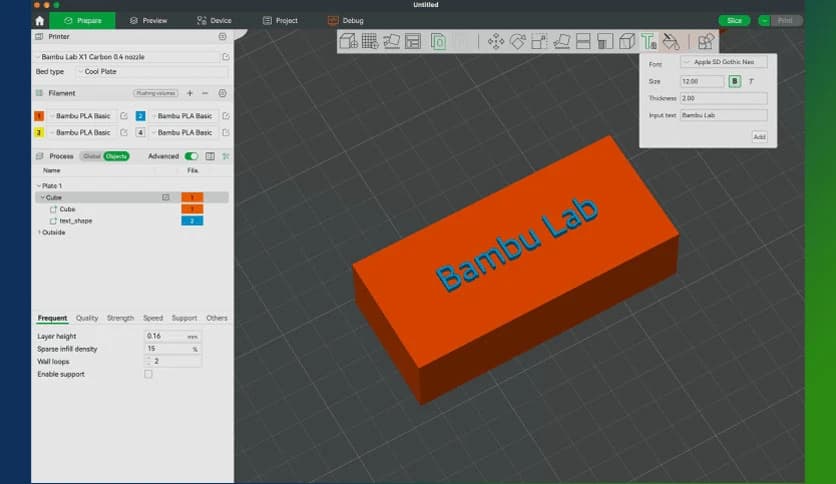
Task: Click the green Slice button
Action: [x=733, y=20]
